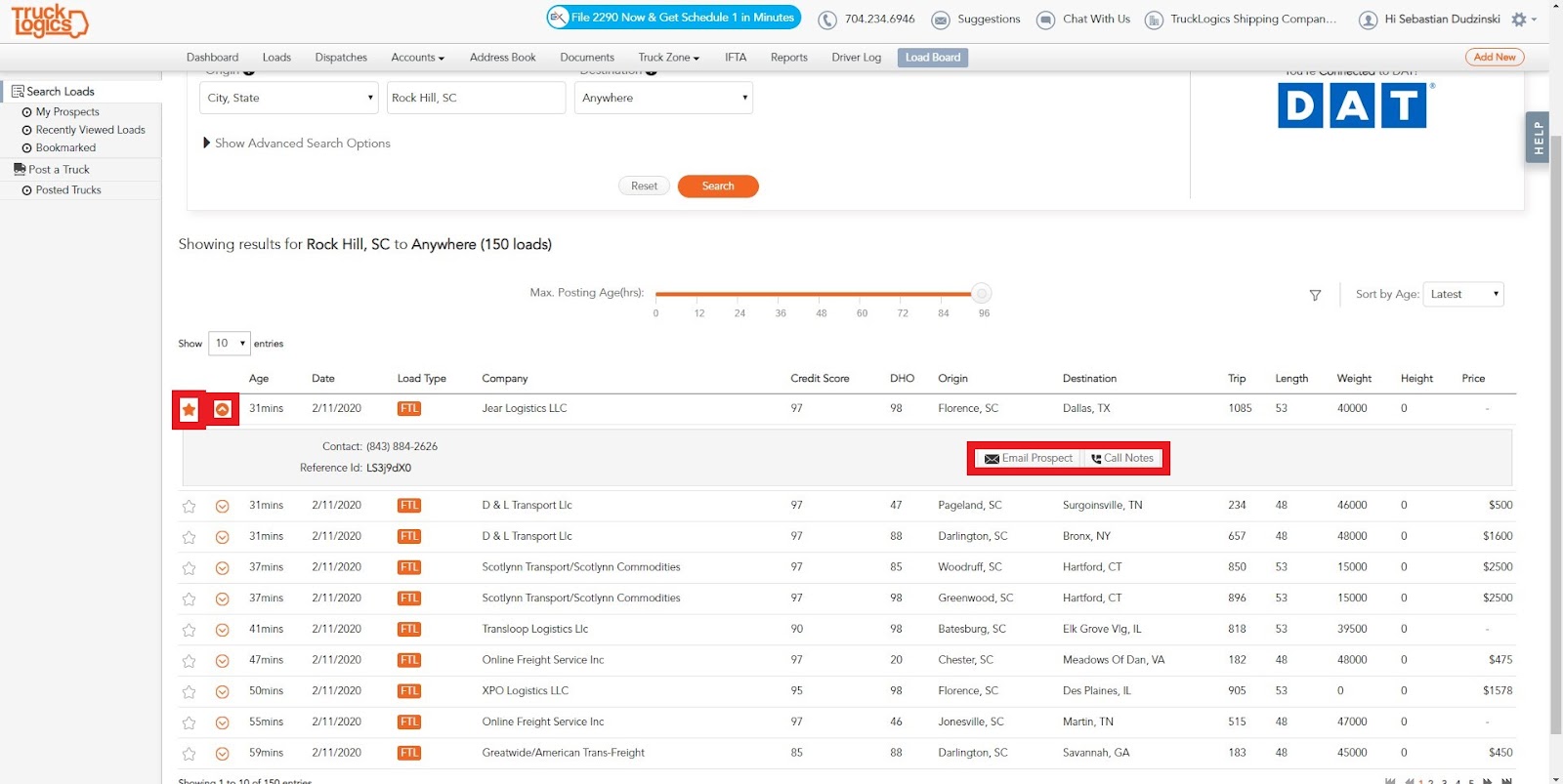The width and height of the screenshot is (1563, 784).
Task: Click Email Prospect
Action: (x=1029, y=459)
